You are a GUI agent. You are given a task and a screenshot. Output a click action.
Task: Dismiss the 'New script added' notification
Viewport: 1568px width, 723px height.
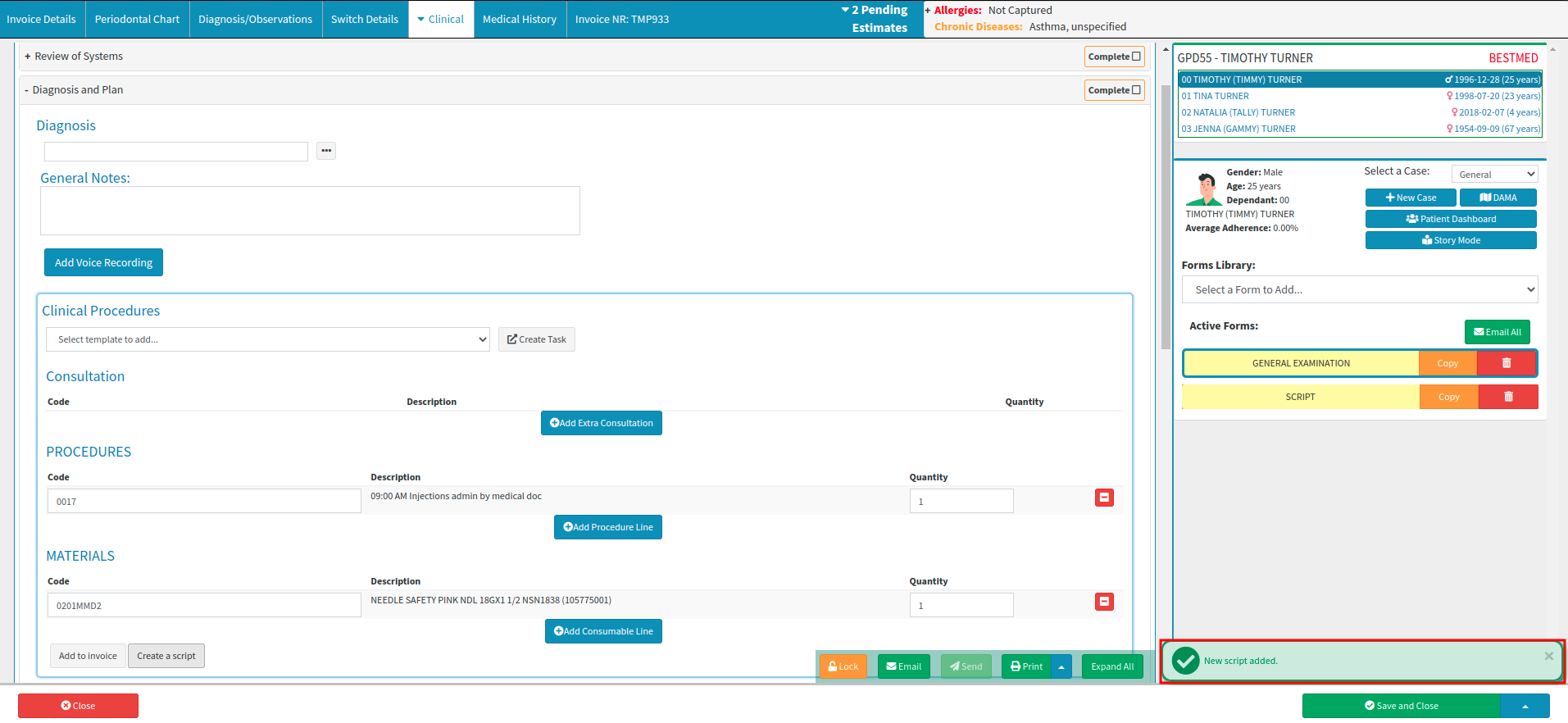click(1548, 656)
